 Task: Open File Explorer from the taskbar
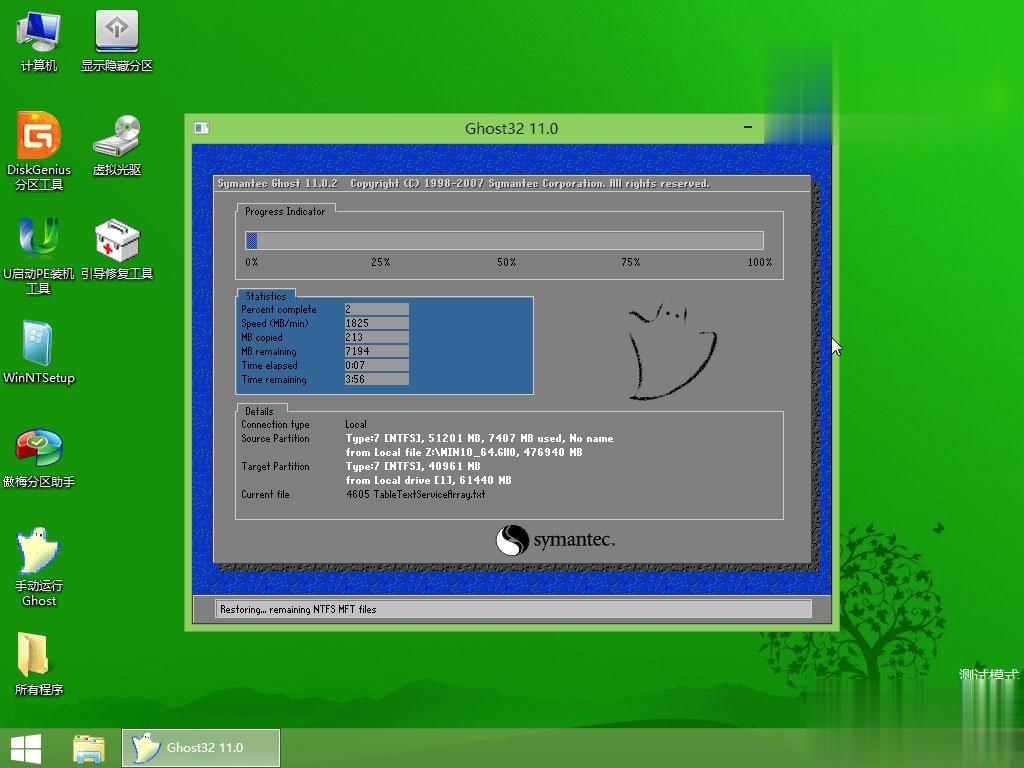coord(88,747)
